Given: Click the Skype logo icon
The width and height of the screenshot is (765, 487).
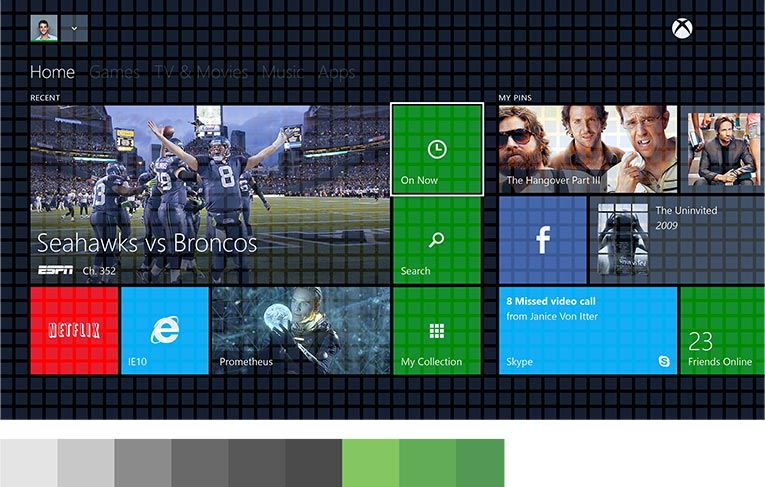Looking at the screenshot, I should pyautogui.click(x=664, y=361).
